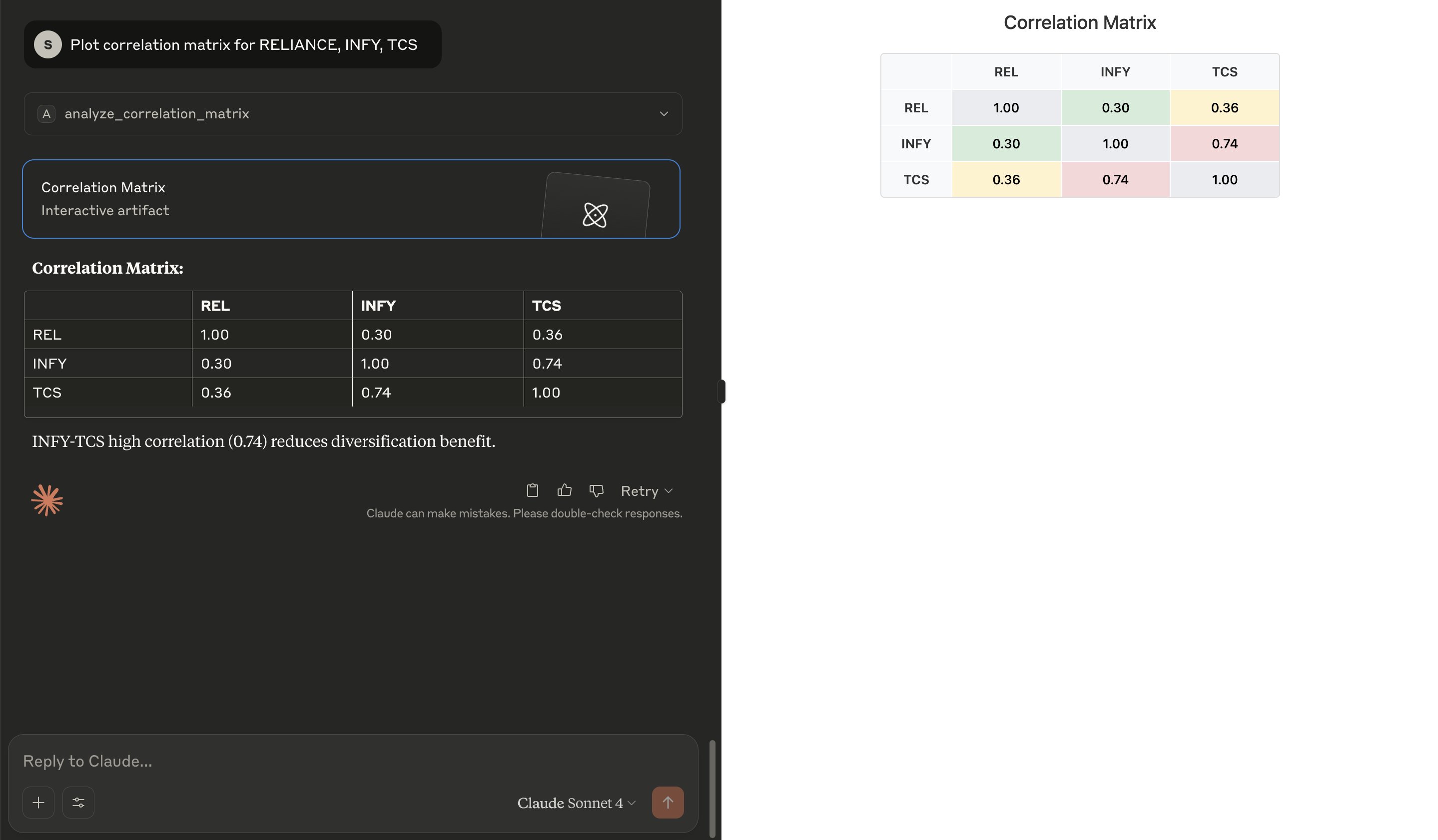The width and height of the screenshot is (1438, 840).
Task: Click the 0.74 value in chat INFY row
Action: pyautogui.click(x=547, y=363)
